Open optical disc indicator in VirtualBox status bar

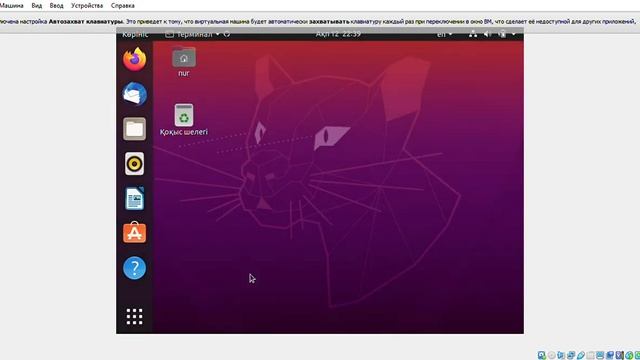pos(552,355)
